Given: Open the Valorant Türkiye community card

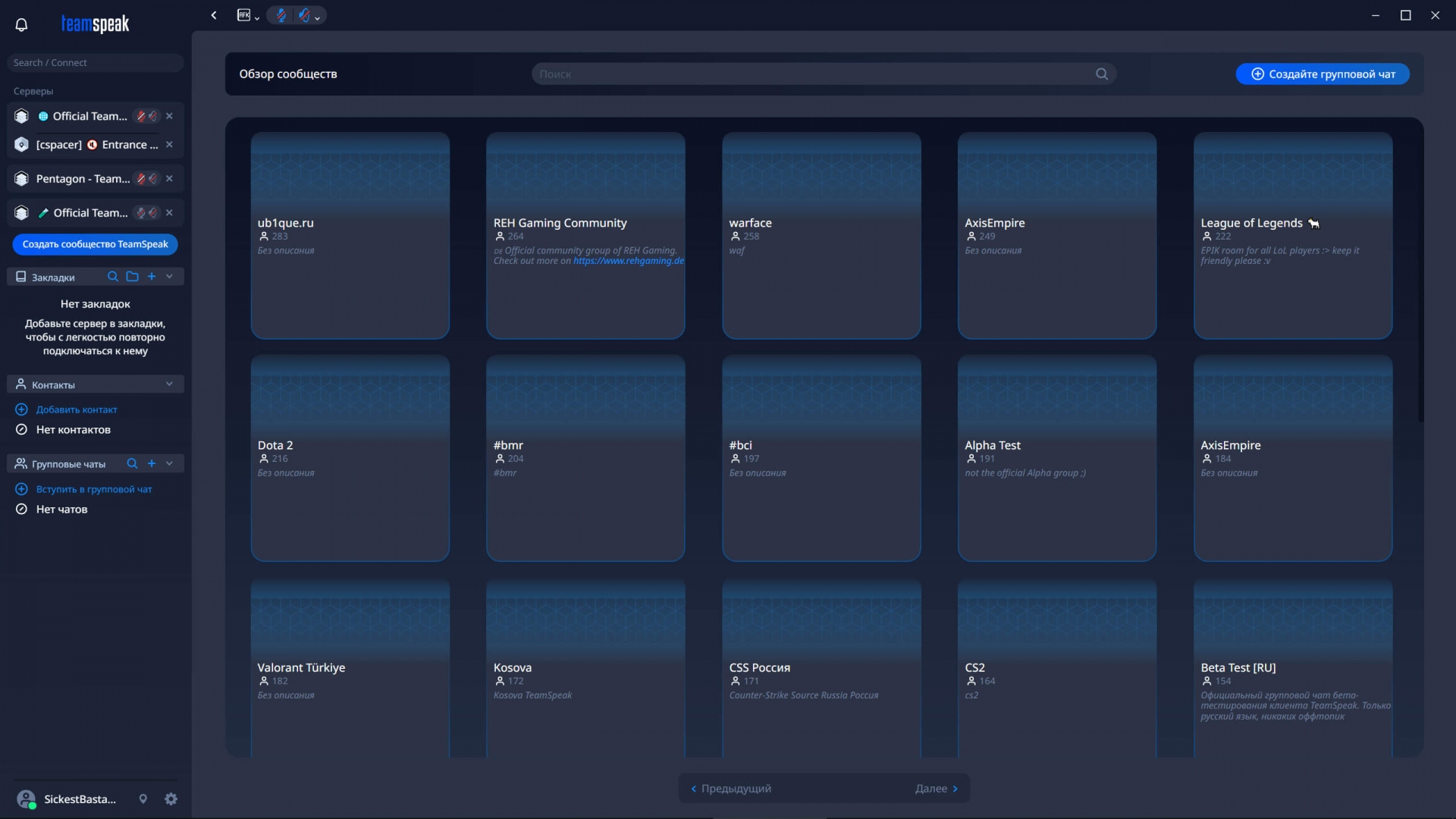Looking at the screenshot, I should 350,668.
